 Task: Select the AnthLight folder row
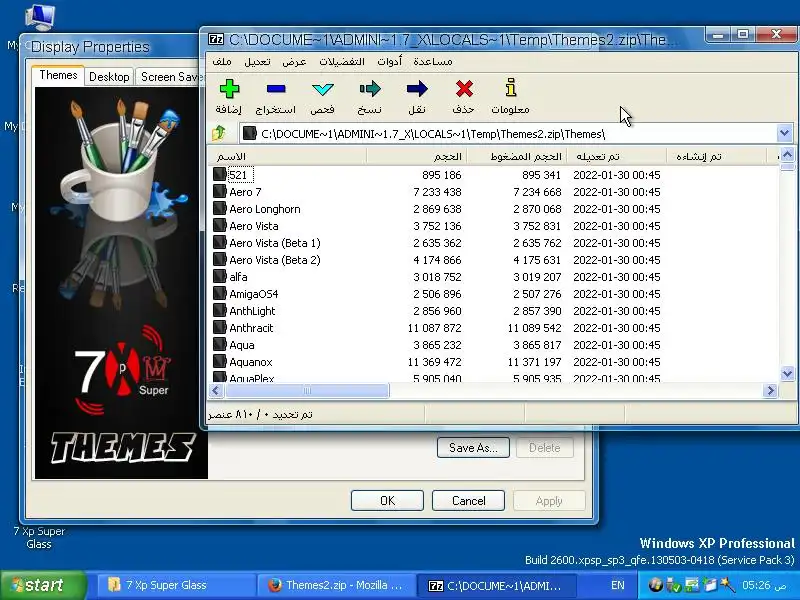click(492, 311)
